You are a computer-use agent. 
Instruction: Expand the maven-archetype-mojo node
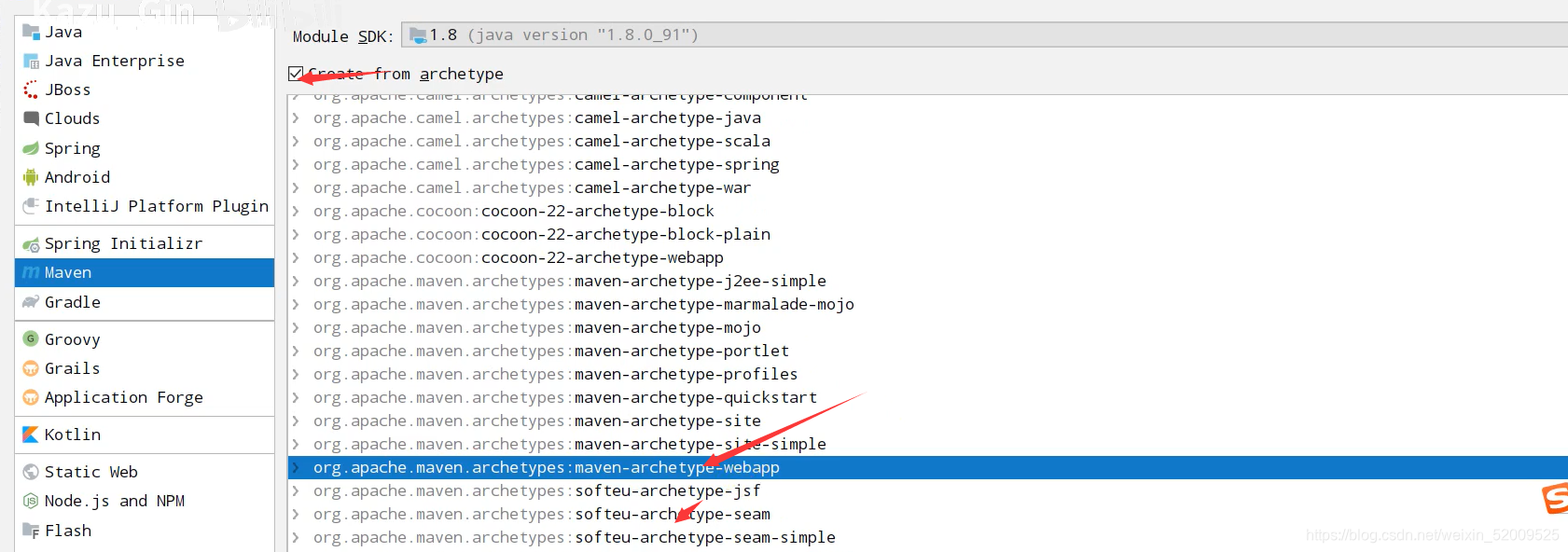pos(296,327)
